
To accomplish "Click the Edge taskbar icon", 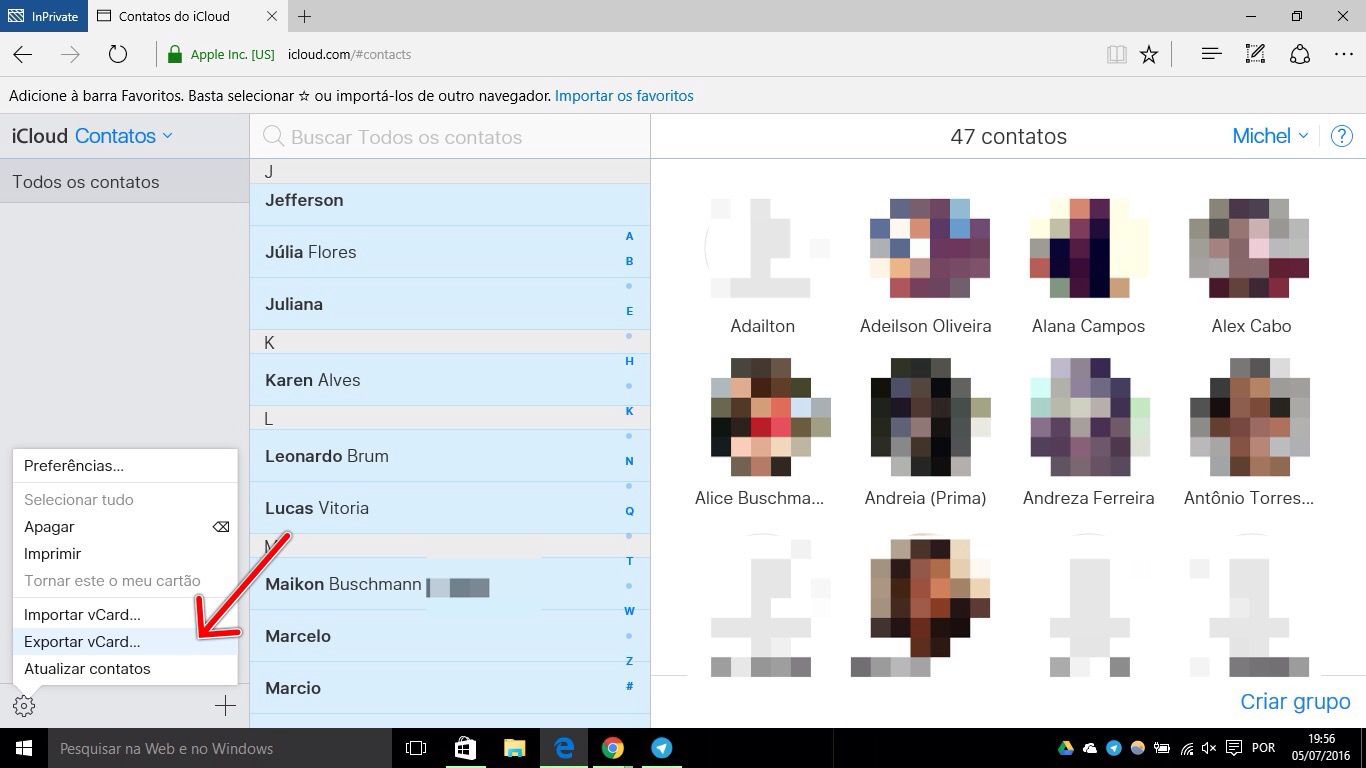I will click(x=564, y=748).
